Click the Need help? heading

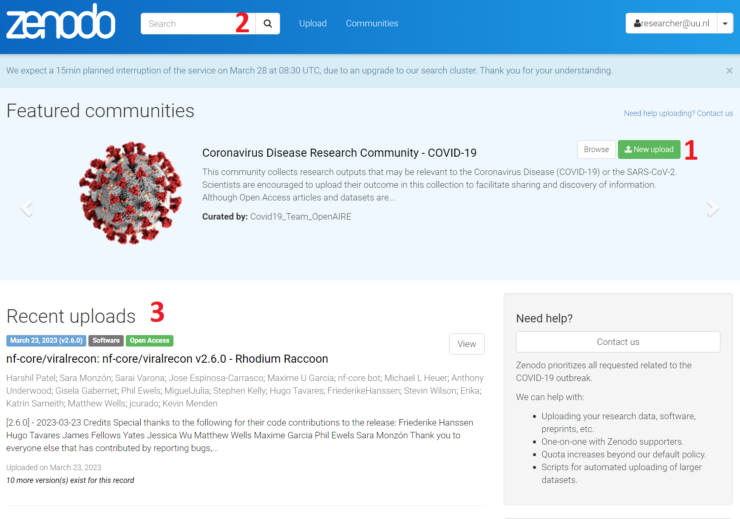tap(544, 318)
